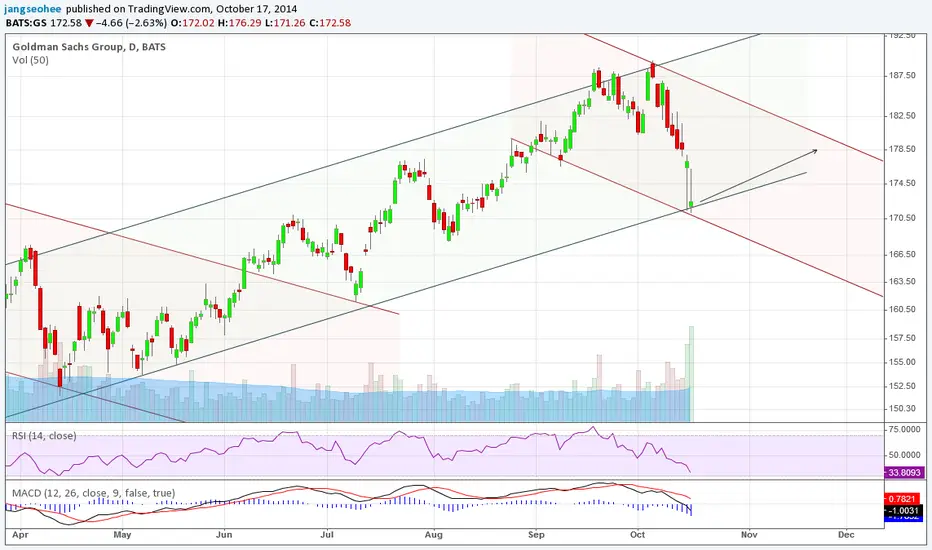Click the RSI 75.0000 scale label
This screenshot has height=550, width=932.
(905, 429)
